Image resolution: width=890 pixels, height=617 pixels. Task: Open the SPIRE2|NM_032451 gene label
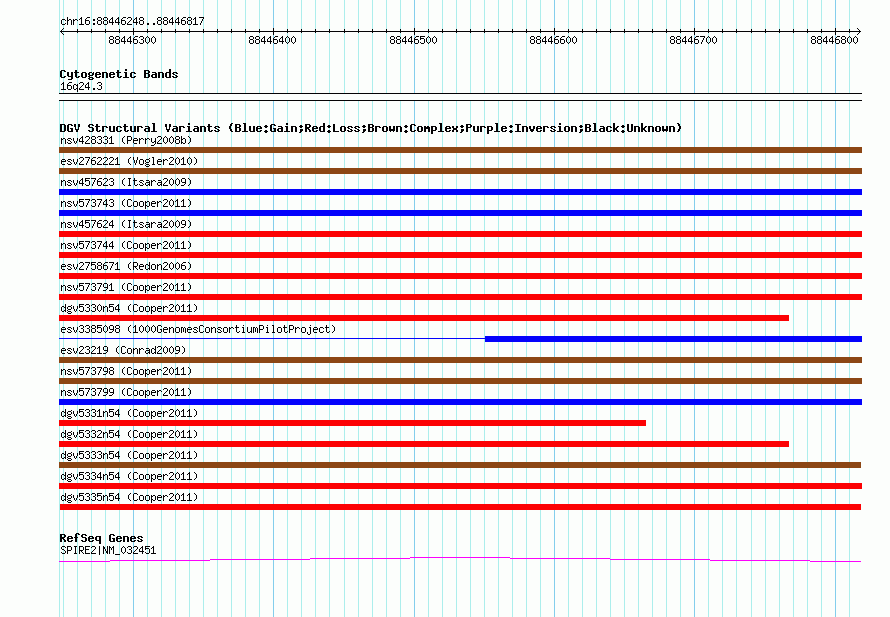(108, 551)
